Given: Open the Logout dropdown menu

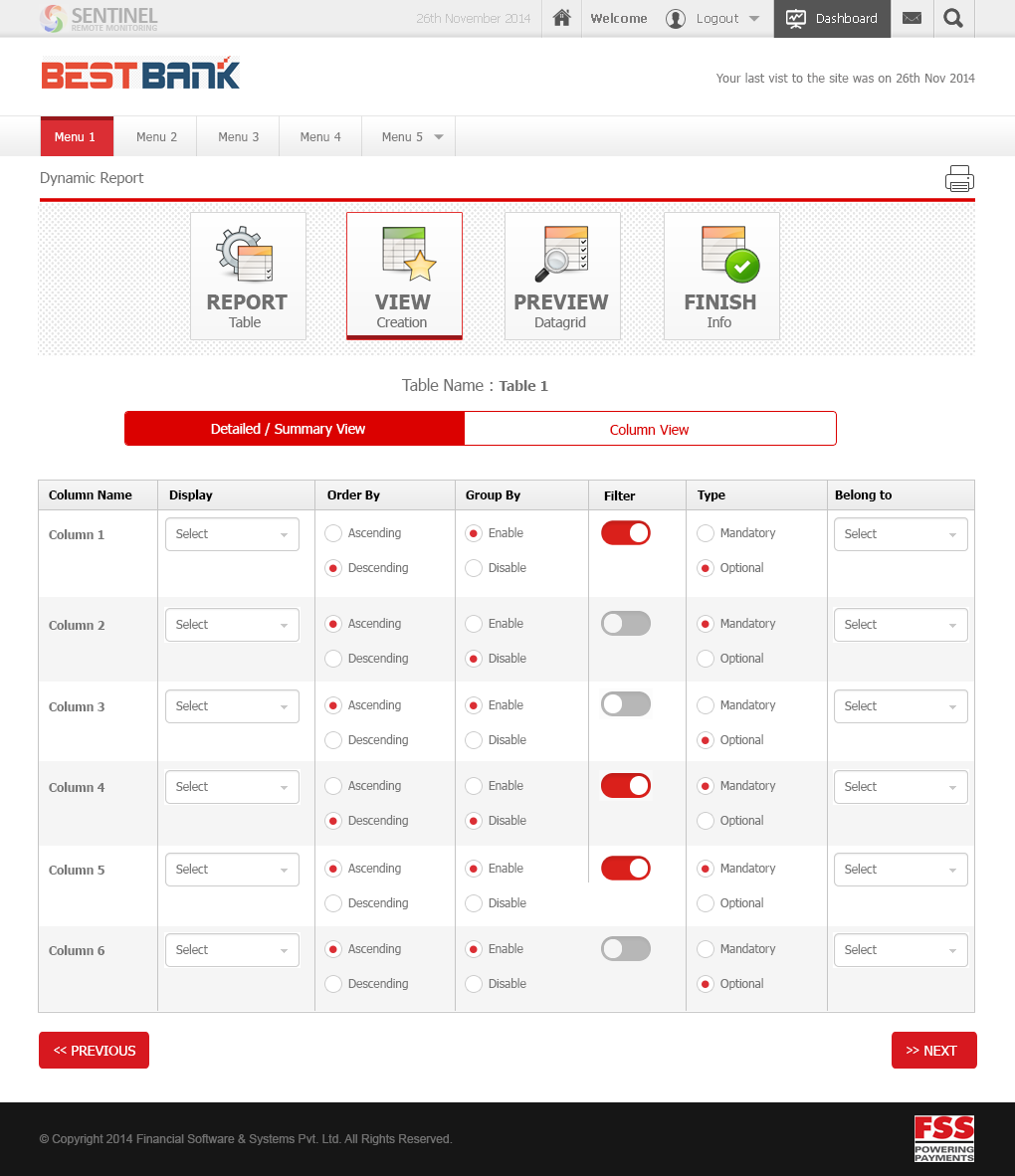Looking at the screenshot, I should (753, 19).
